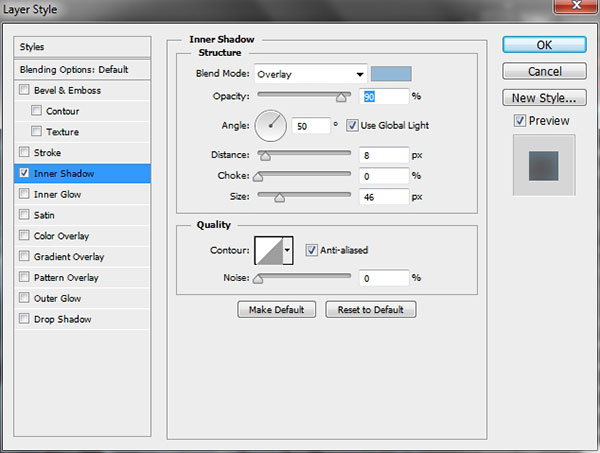600x453 pixels.
Task: Toggle the Anti-aliased checkbox
Action: [x=311, y=250]
